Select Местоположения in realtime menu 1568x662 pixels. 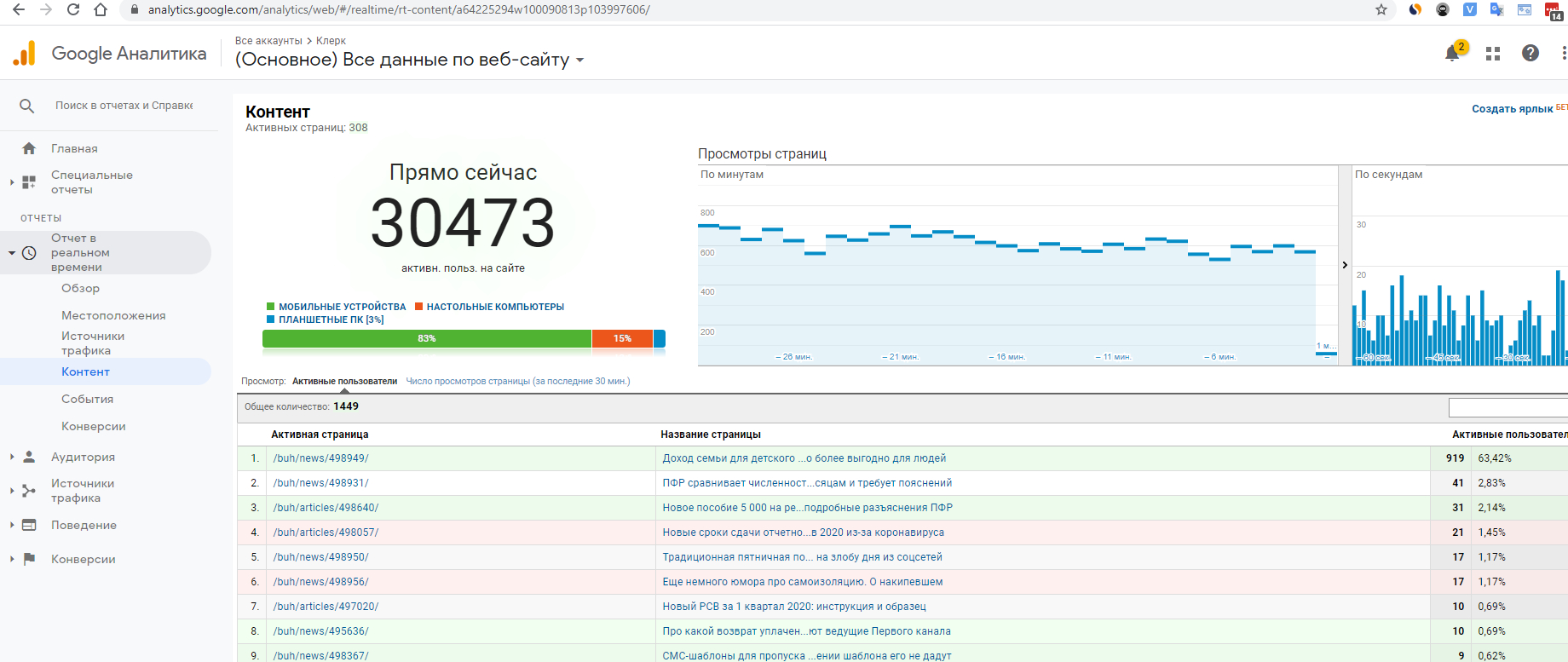[x=113, y=315]
